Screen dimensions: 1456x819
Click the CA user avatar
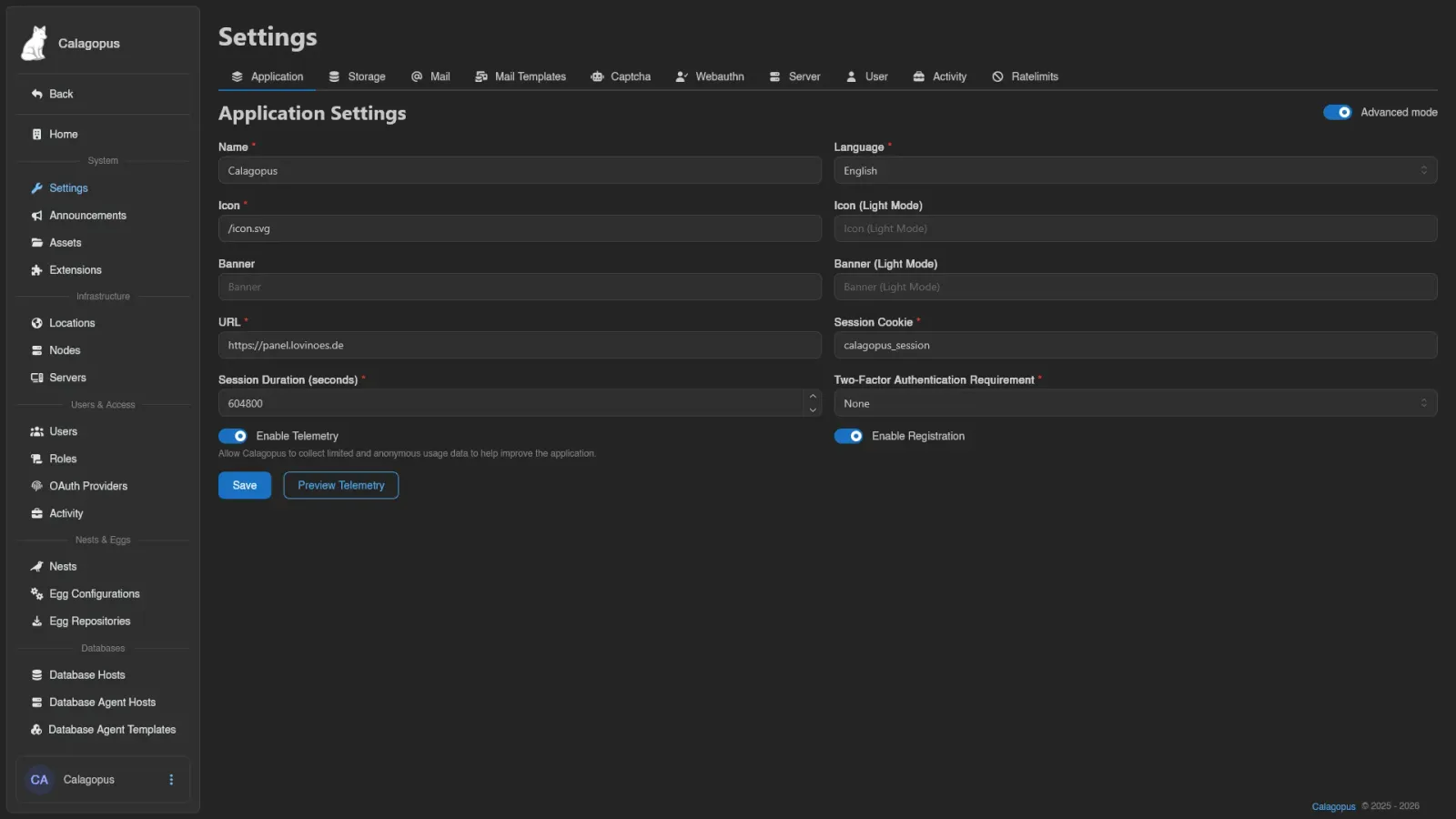click(x=39, y=780)
